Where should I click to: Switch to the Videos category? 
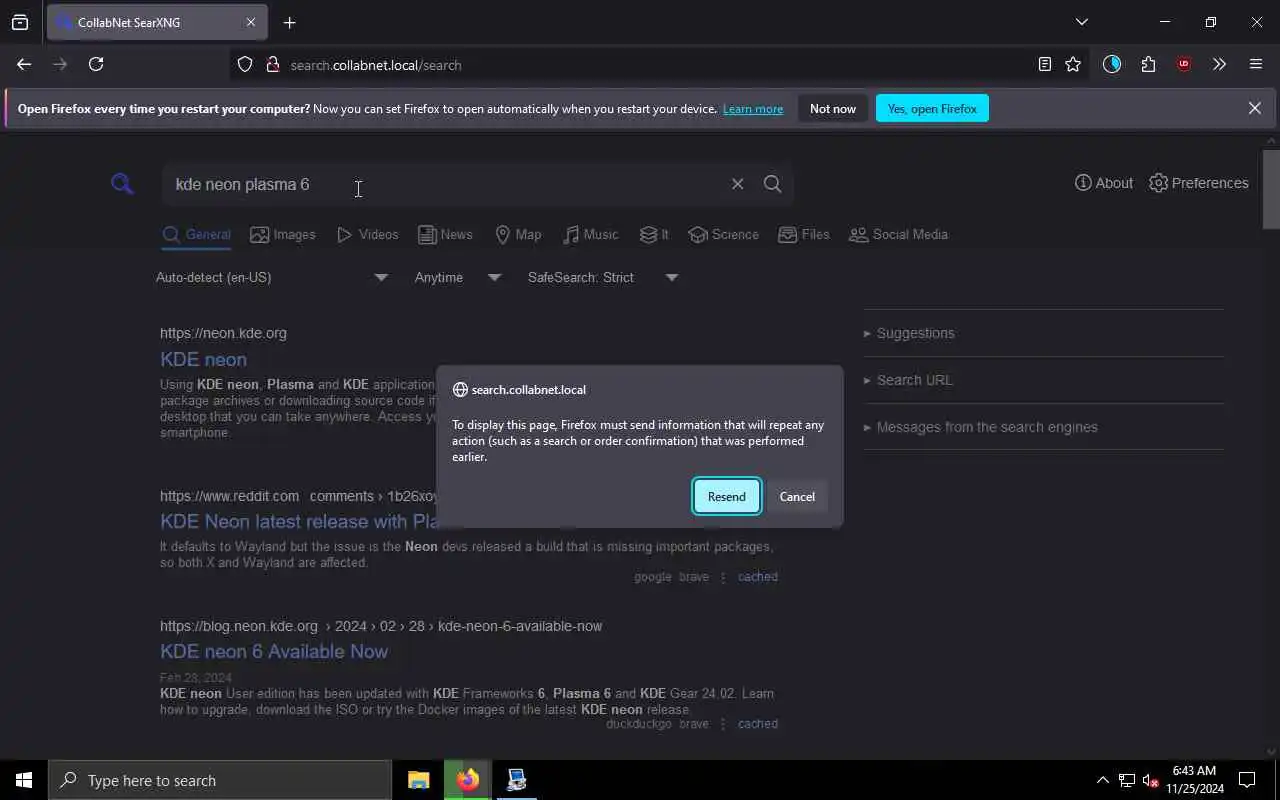pos(368,235)
